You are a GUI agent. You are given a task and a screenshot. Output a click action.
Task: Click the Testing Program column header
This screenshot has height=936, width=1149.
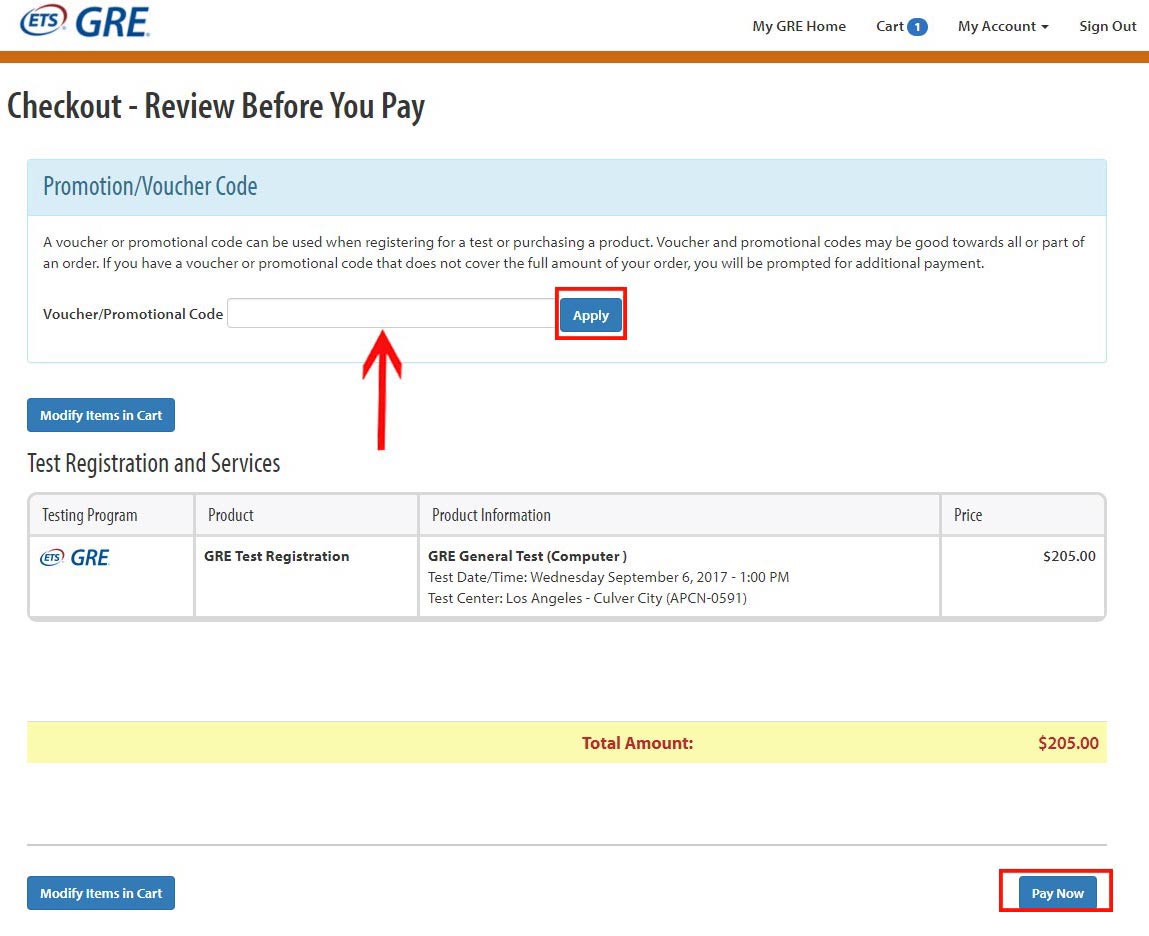coord(90,516)
